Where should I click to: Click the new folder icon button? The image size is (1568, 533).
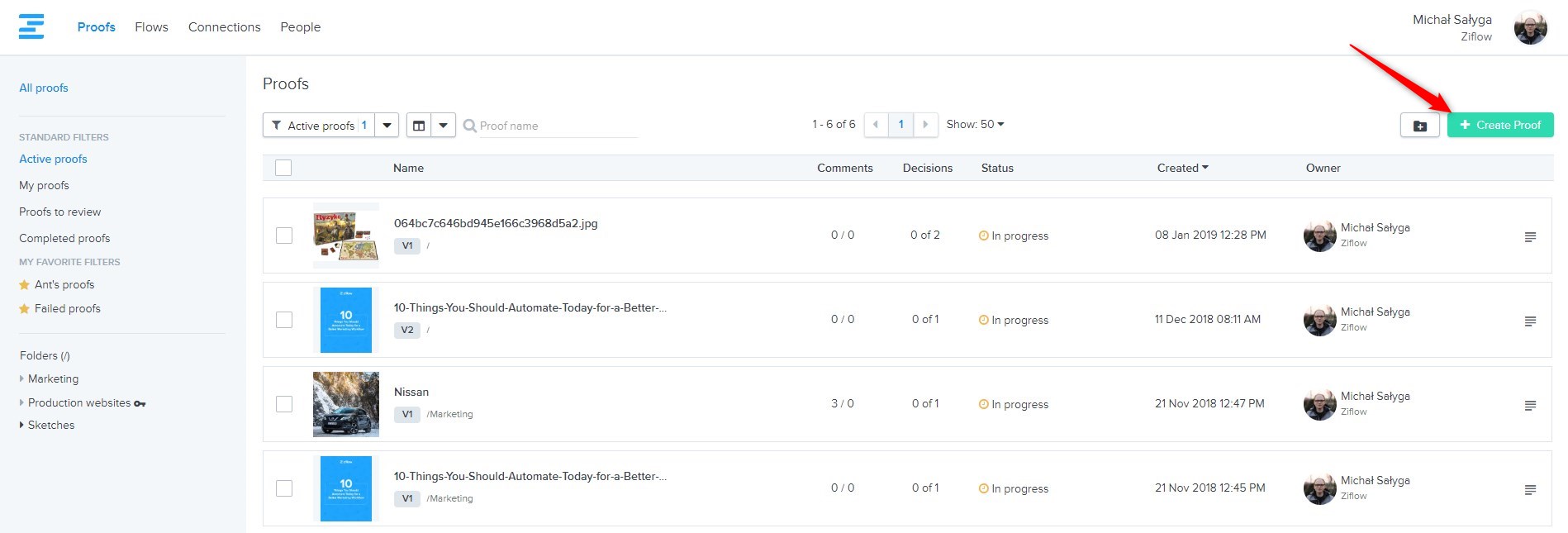pyautogui.click(x=1419, y=126)
